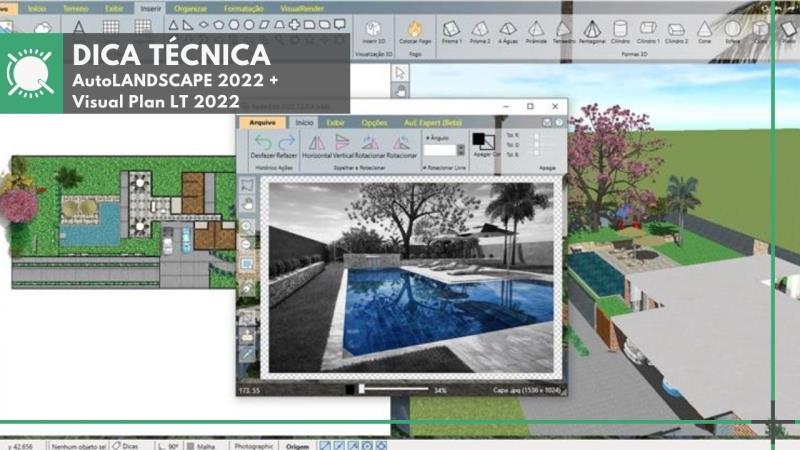Toggle the 90° ortho mode in status bar

point(168,446)
